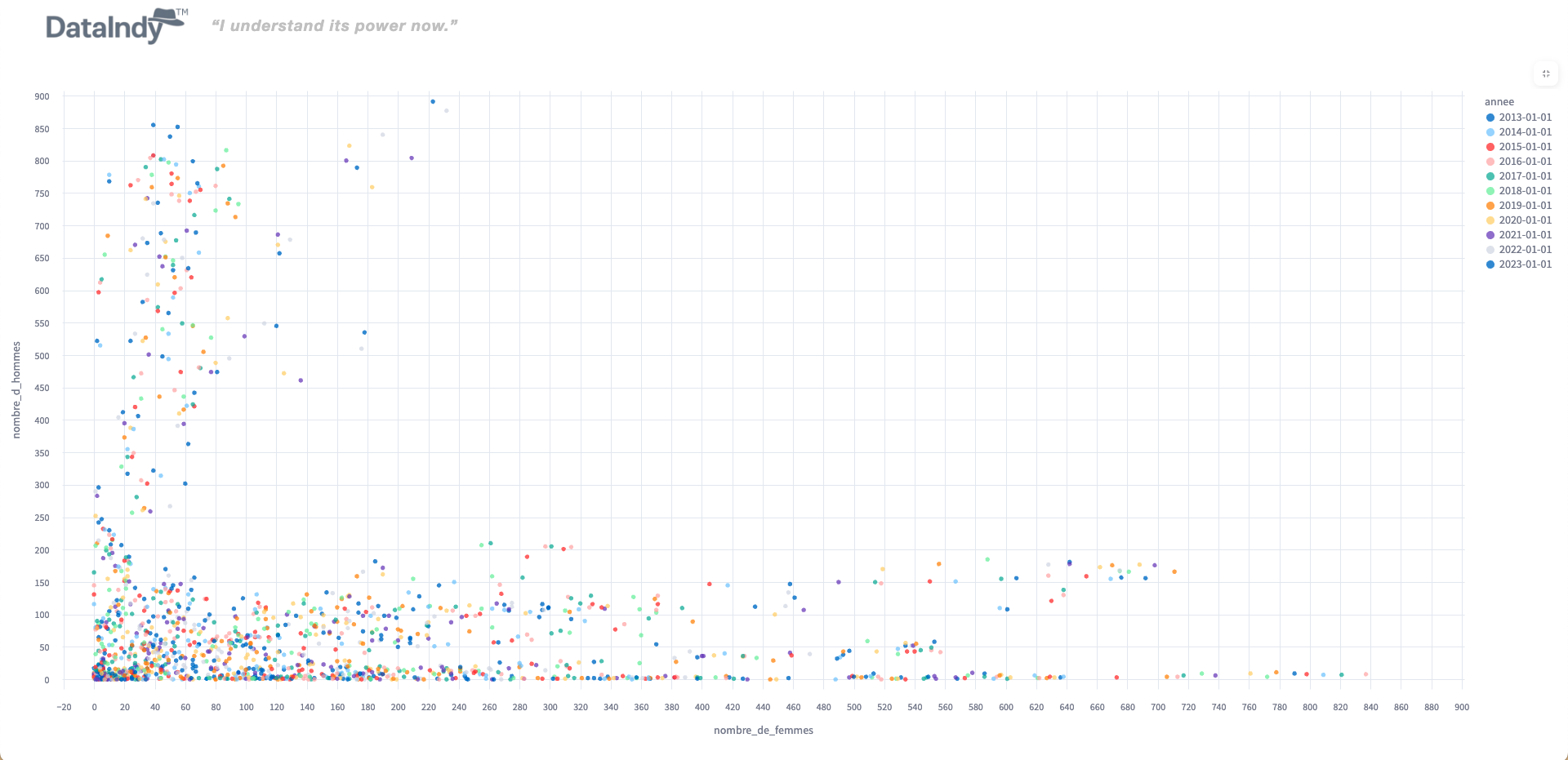Screen dimensions: 1568x760
Task: Toggle the 2023-01-01 legend entry
Action: [x=1524, y=264]
